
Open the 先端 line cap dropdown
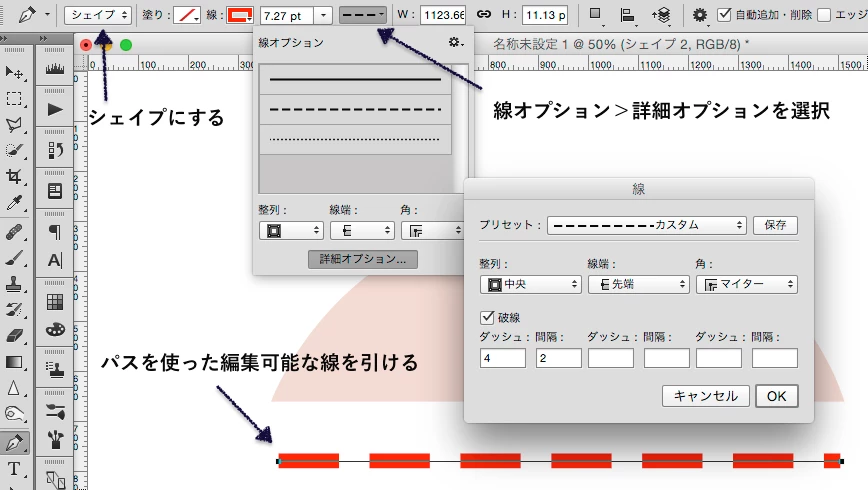coord(639,284)
